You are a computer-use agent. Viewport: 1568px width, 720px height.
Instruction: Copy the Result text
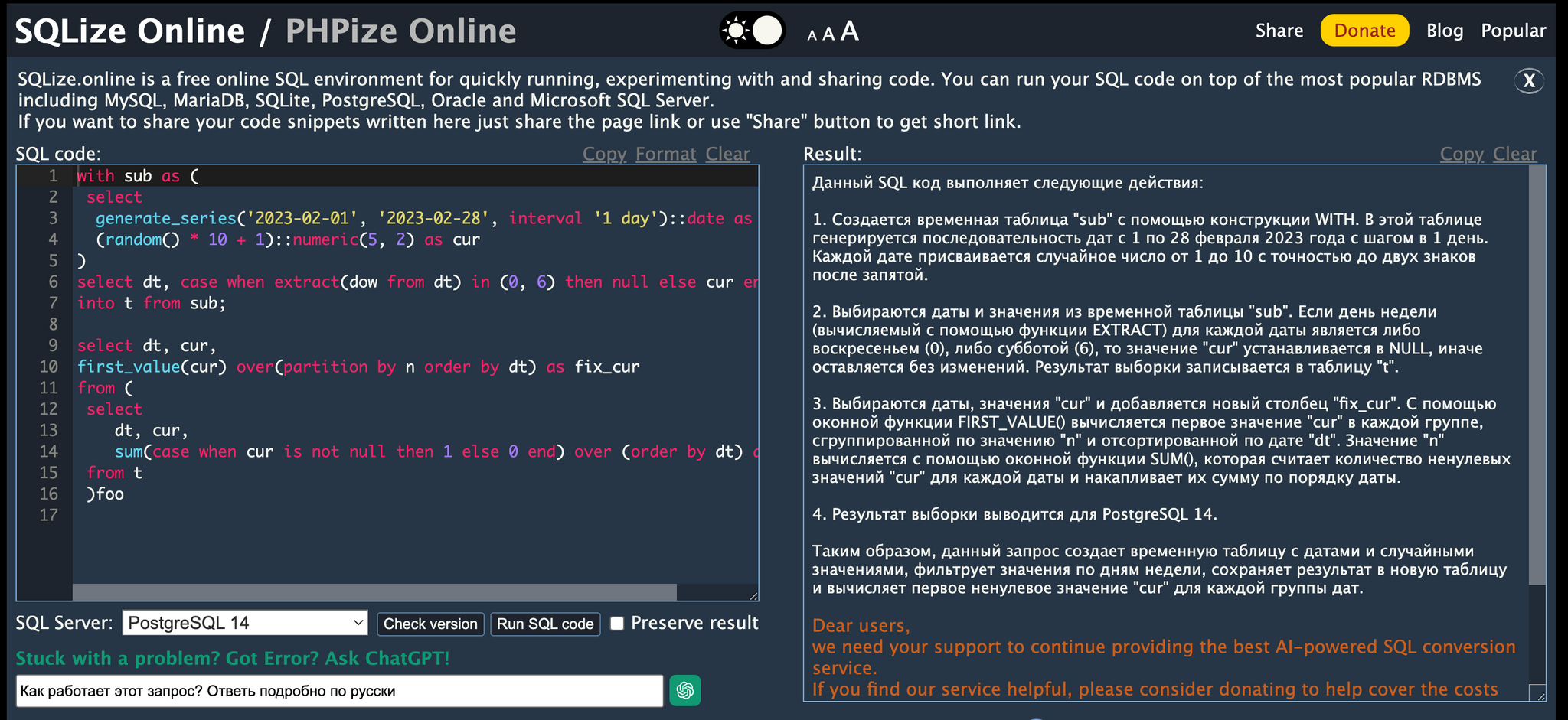pos(1462,154)
